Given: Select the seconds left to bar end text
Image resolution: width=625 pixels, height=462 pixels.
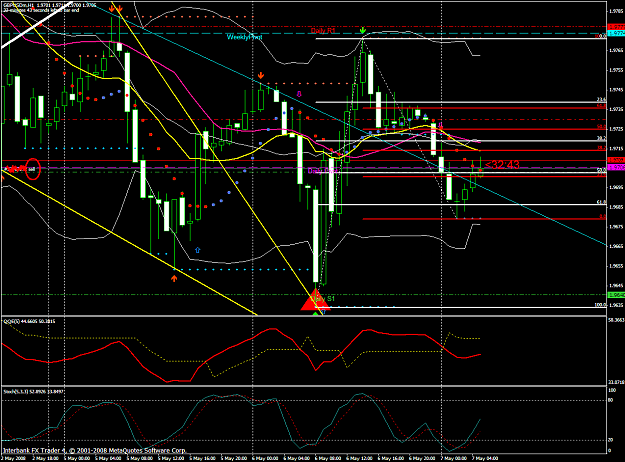Looking at the screenshot, I should (x=41, y=10).
